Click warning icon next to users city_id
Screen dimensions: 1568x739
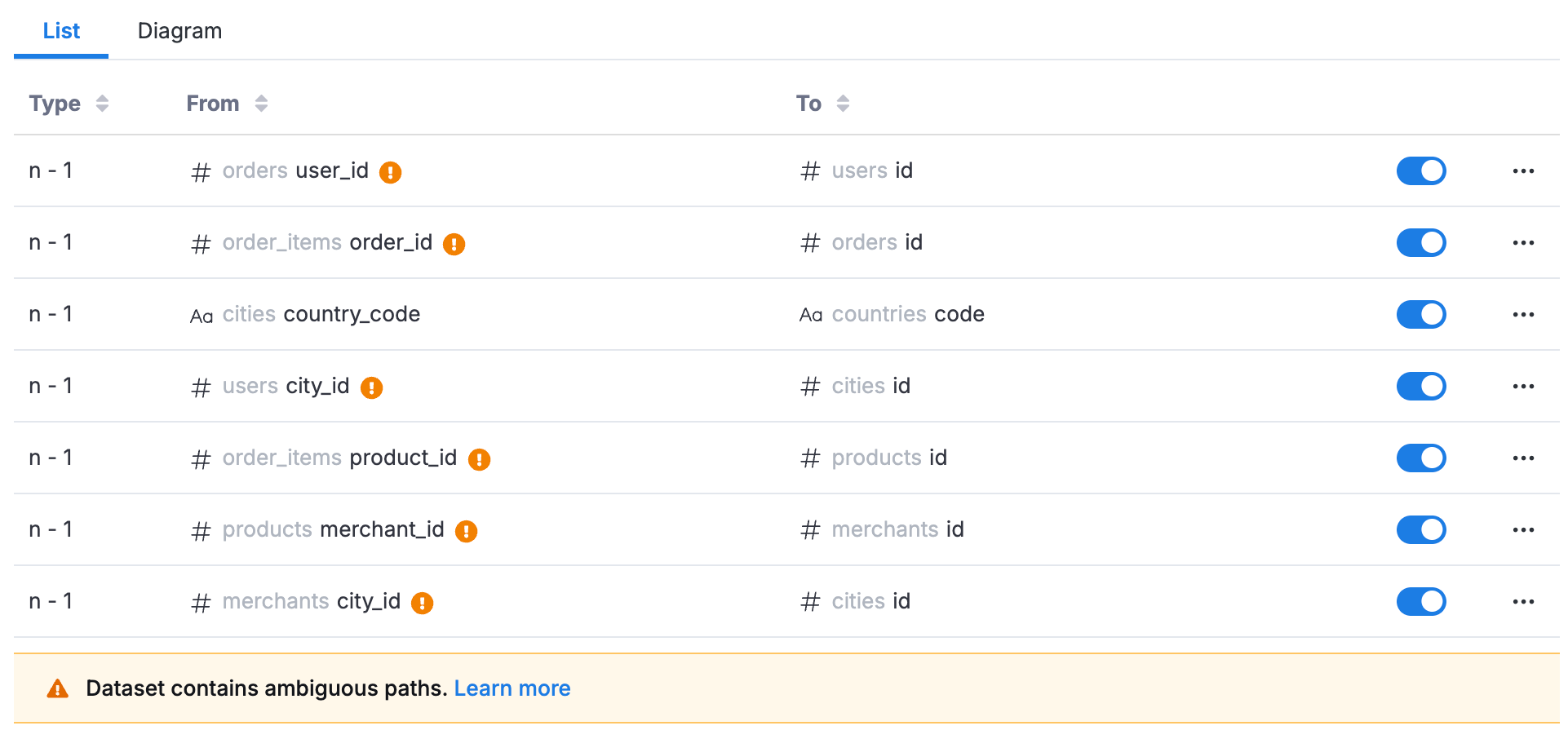(x=372, y=387)
